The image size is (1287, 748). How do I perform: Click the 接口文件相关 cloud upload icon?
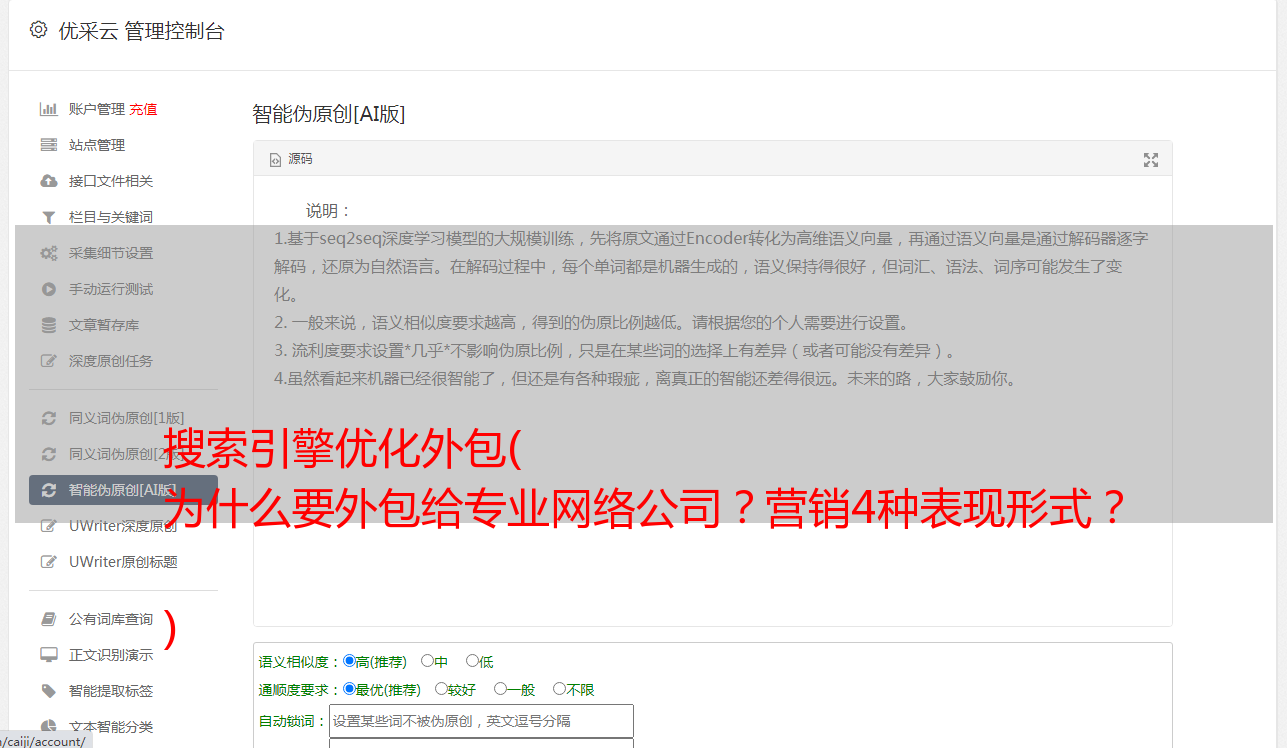point(48,181)
